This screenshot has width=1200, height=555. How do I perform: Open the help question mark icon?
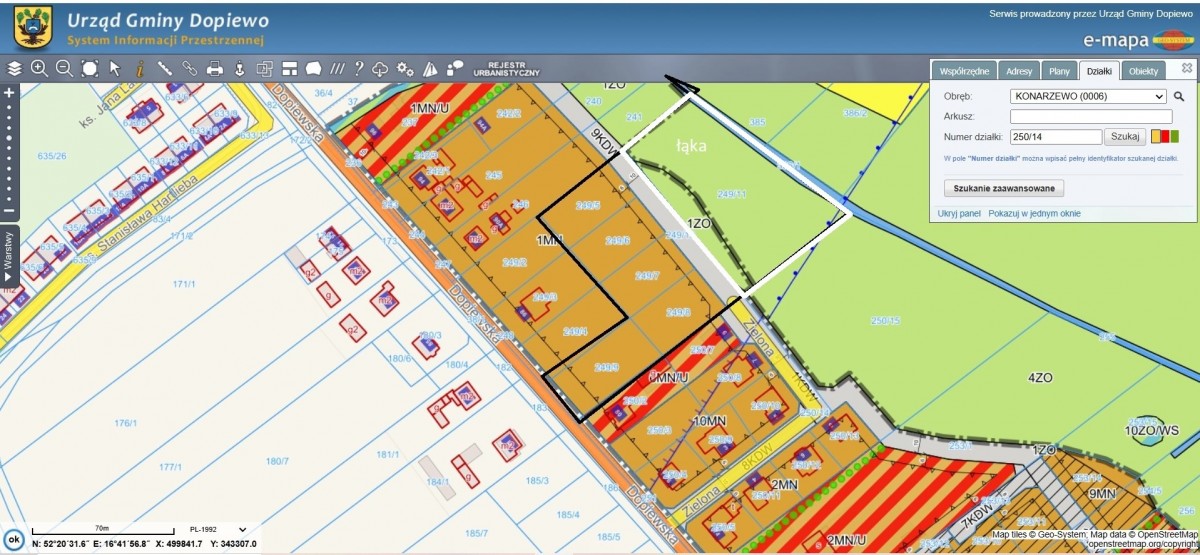[x=358, y=69]
